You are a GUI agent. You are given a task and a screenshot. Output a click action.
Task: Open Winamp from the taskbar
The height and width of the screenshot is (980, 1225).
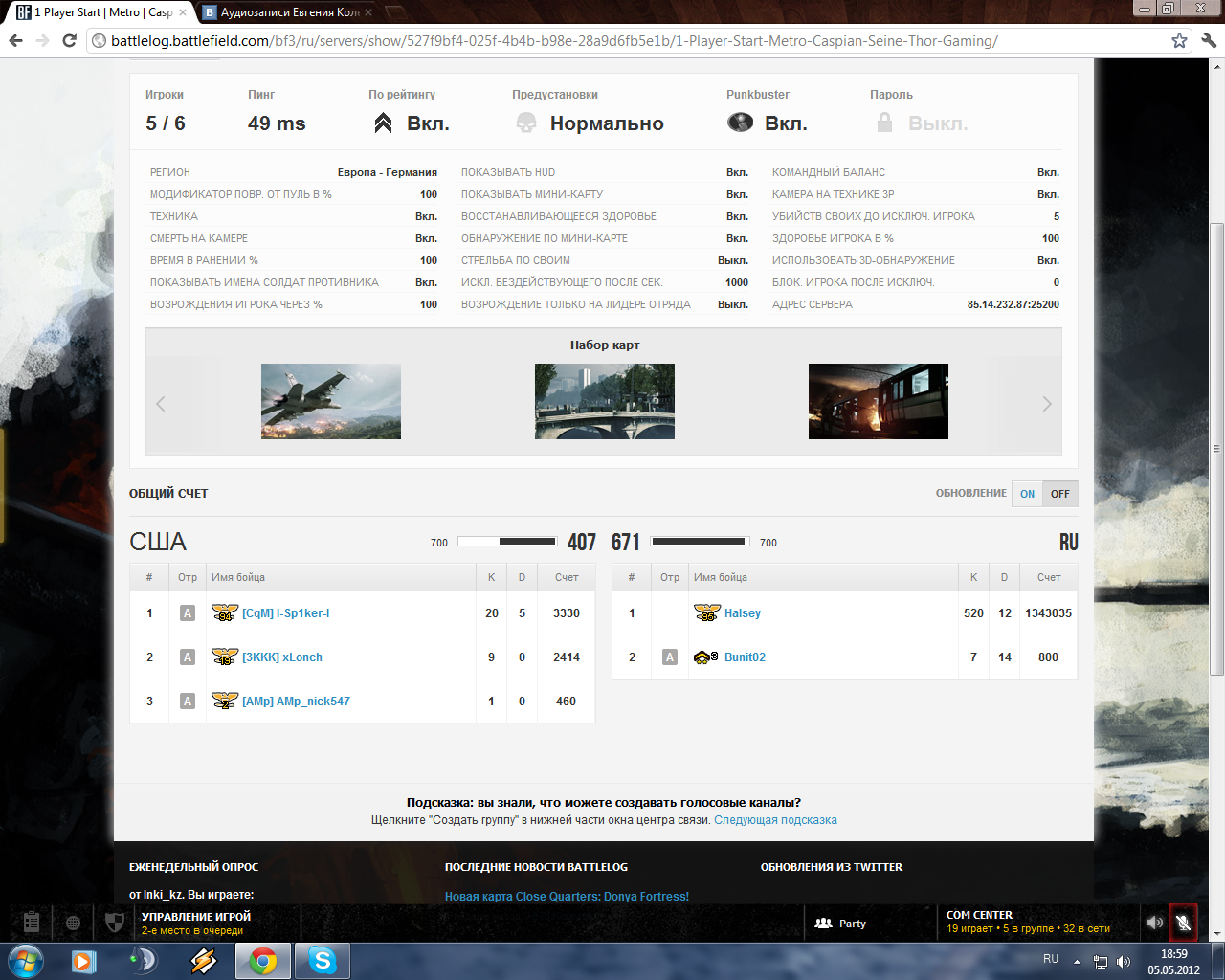[203, 961]
